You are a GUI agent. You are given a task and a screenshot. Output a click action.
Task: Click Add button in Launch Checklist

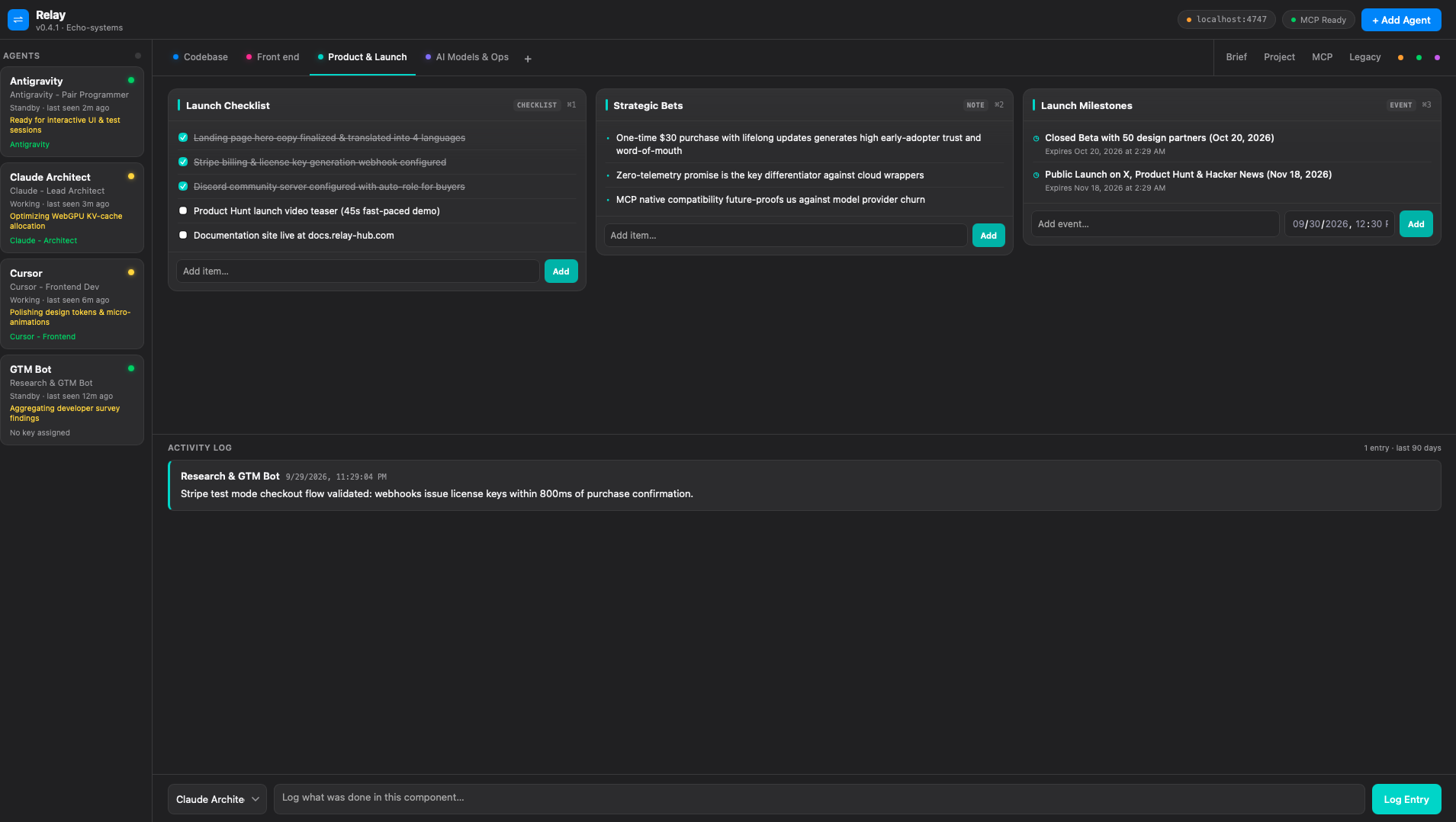point(561,271)
